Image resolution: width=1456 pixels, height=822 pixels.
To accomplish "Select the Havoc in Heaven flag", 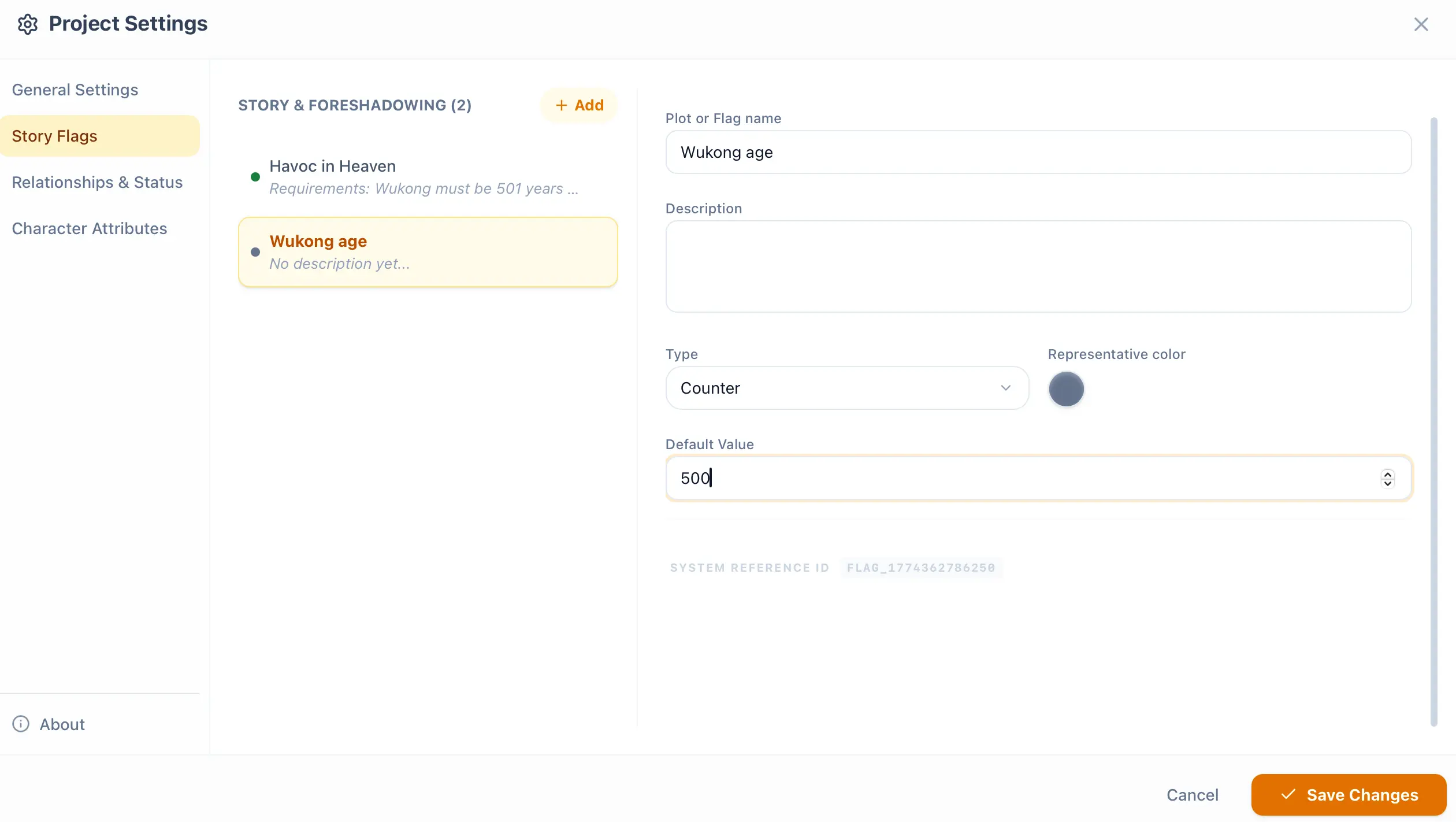I will [428, 177].
